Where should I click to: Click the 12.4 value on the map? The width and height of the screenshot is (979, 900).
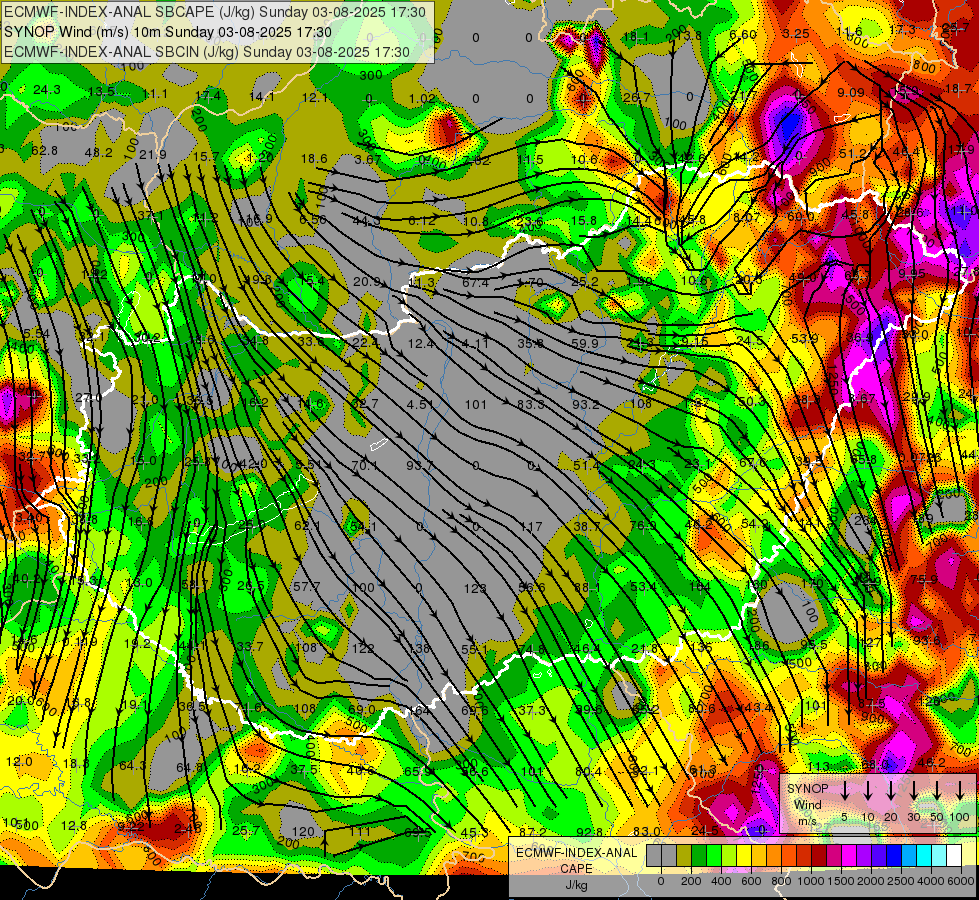[421, 344]
